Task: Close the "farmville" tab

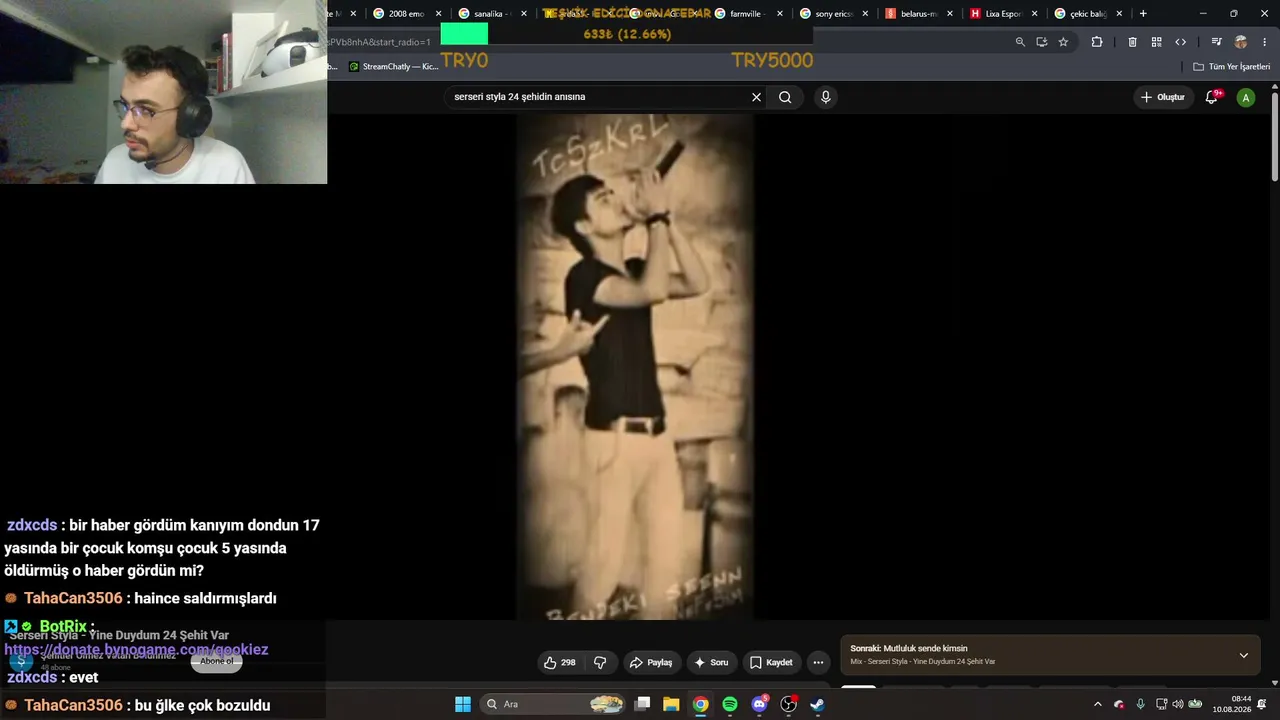Action: coord(779,14)
